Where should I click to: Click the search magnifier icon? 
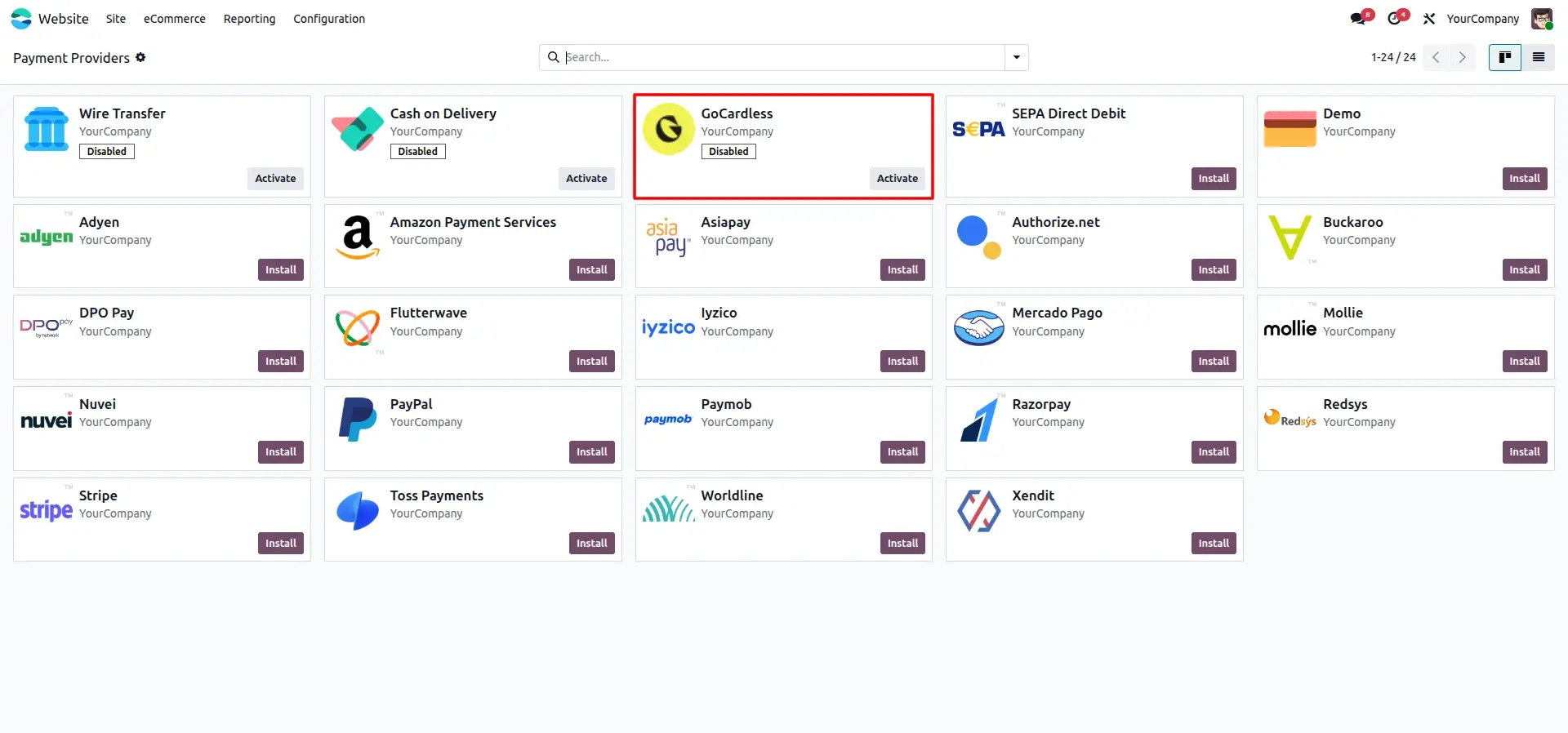coord(553,57)
